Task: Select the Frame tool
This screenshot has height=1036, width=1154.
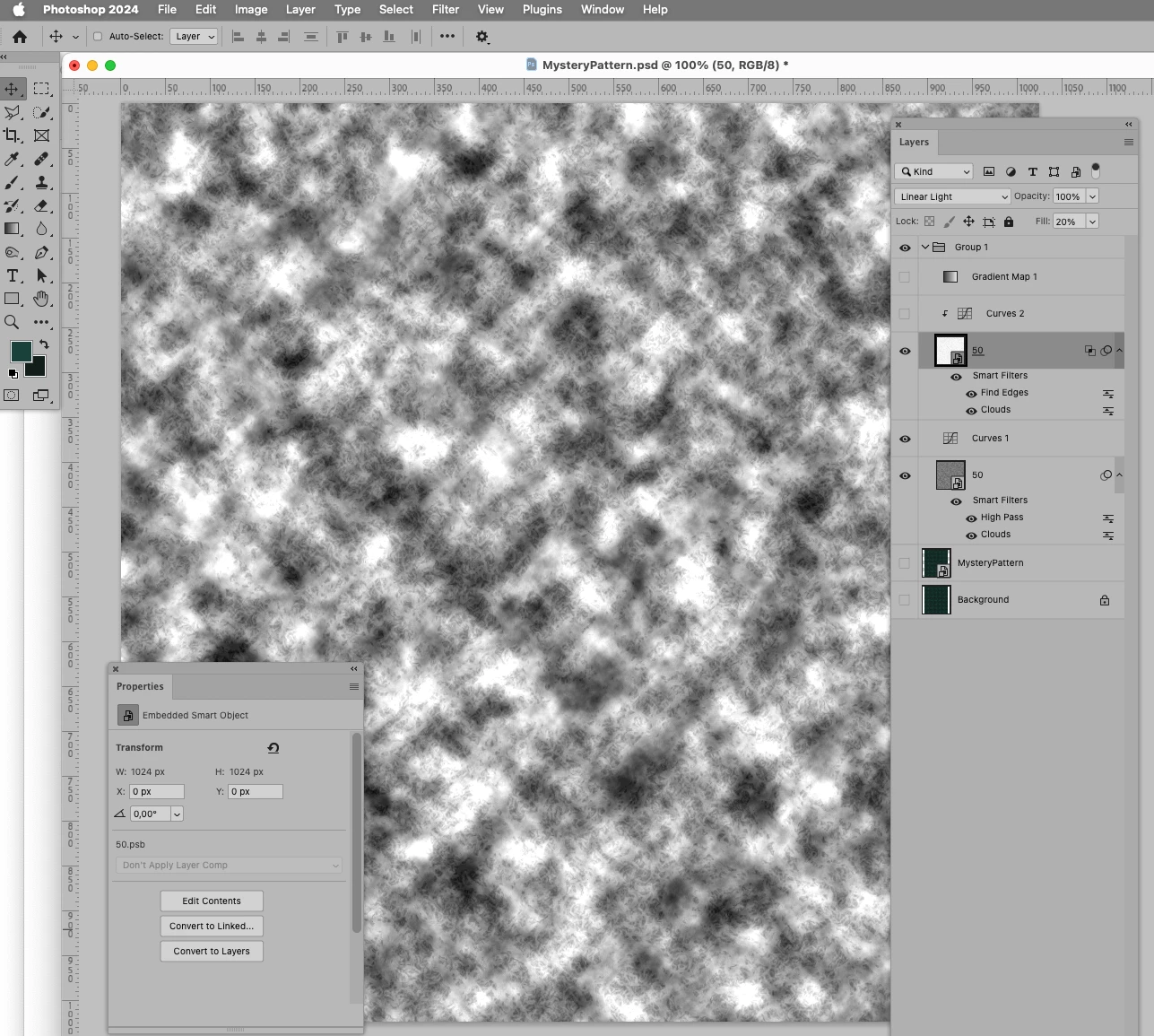Action: (41, 135)
